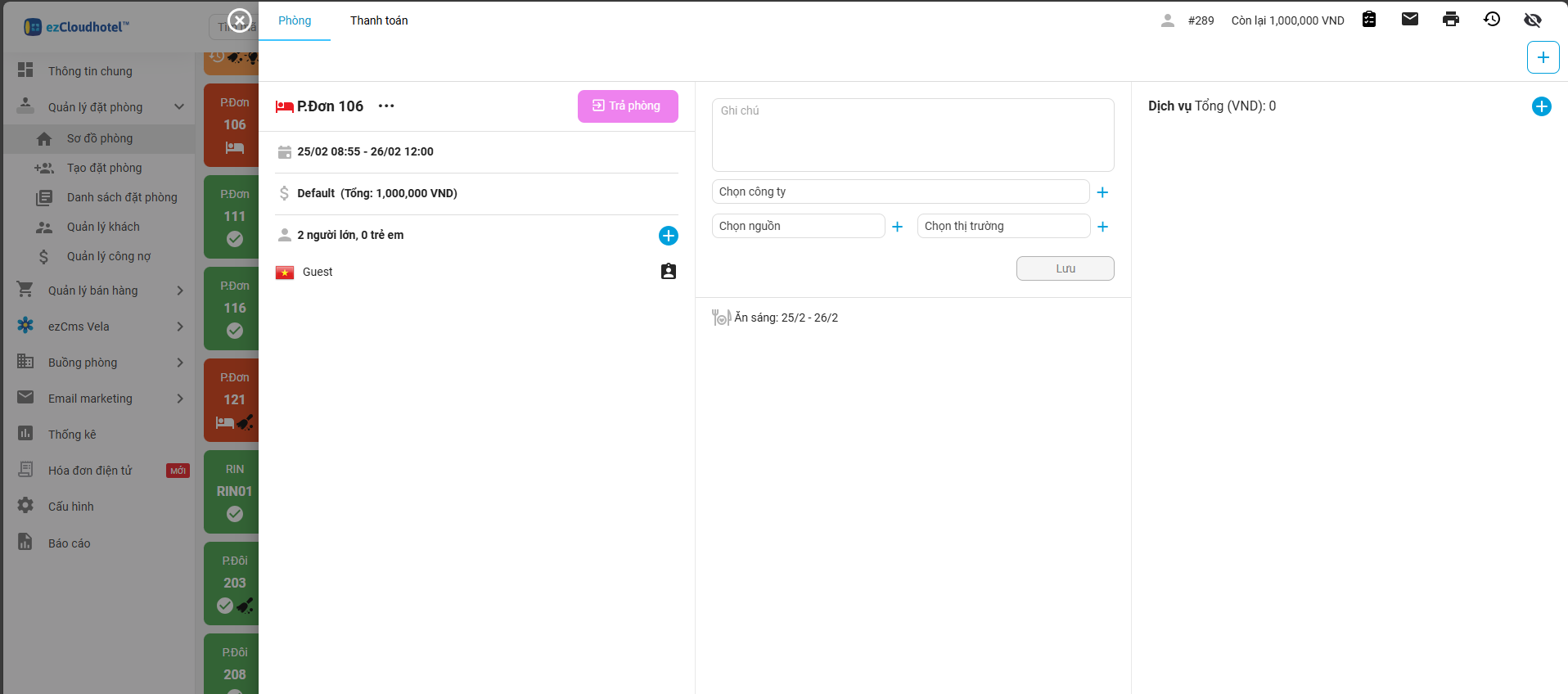This screenshot has height=694, width=1568.
Task: Select the Phòng tab
Action: pyautogui.click(x=295, y=20)
